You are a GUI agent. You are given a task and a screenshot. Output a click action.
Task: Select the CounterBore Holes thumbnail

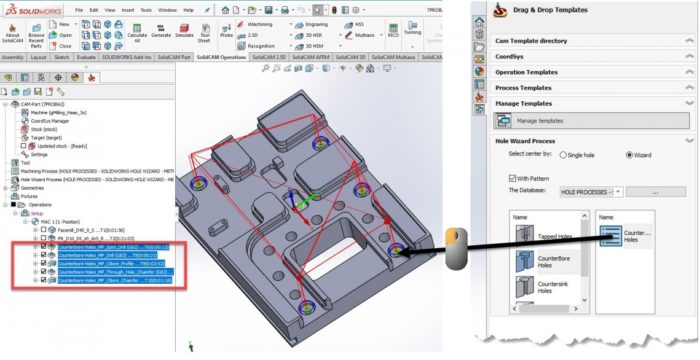(x=525, y=261)
